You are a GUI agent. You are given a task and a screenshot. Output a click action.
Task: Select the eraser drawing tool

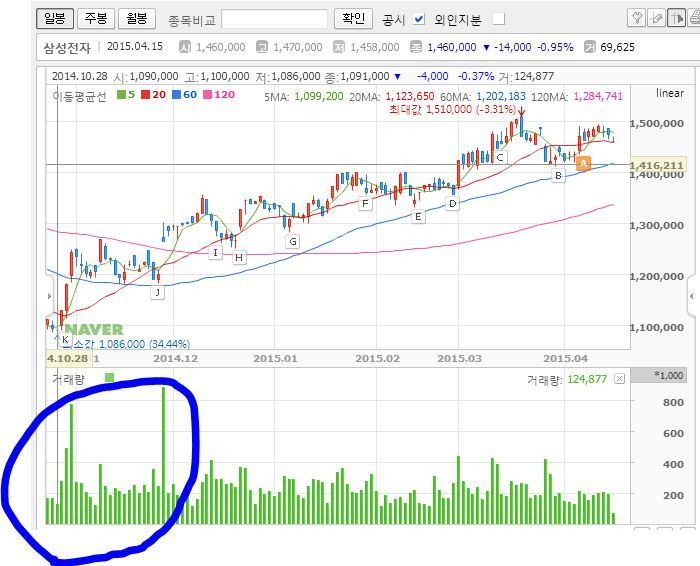(x=657, y=18)
